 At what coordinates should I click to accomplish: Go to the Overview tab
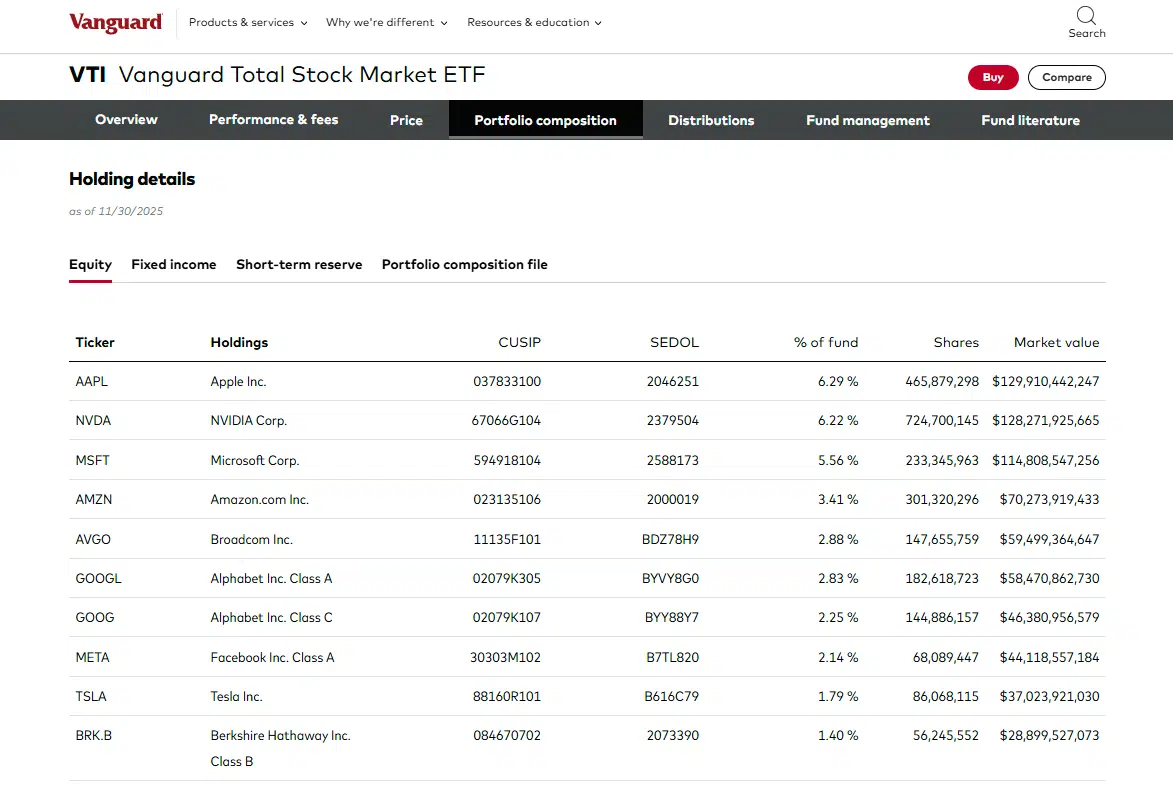pyautogui.click(x=126, y=120)
